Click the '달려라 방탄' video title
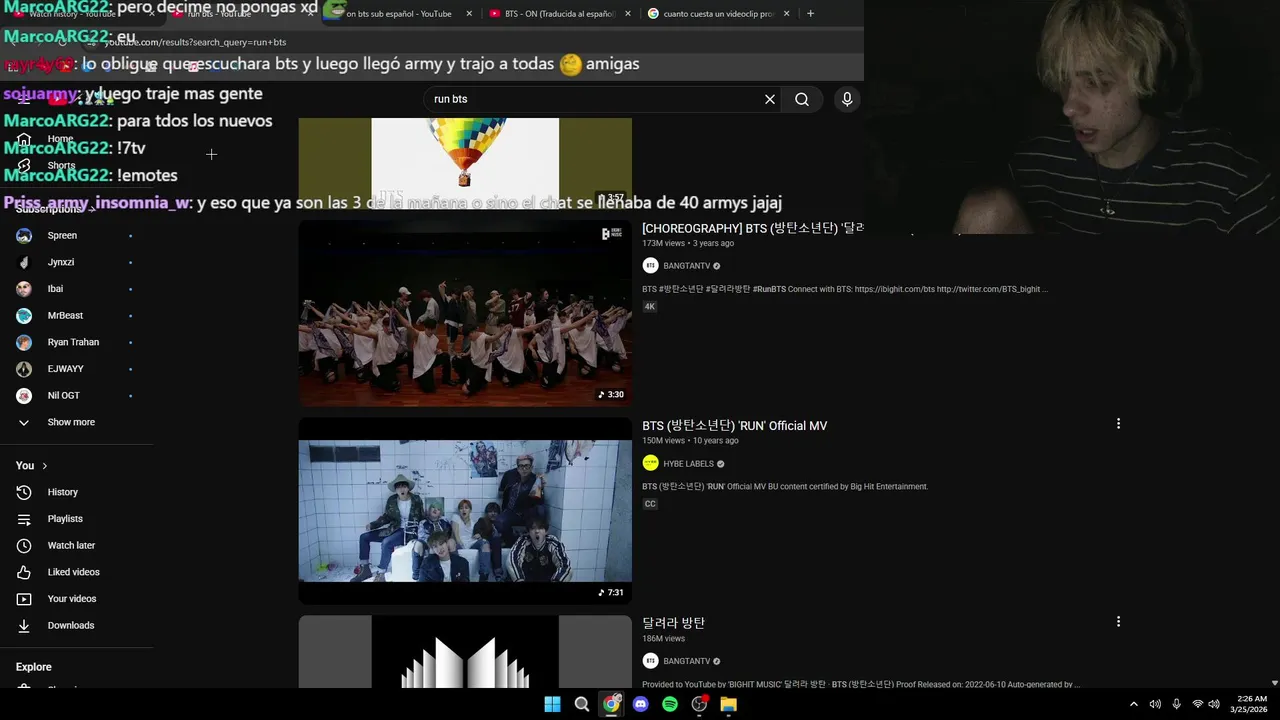The height and width of the screenshot is (720, 1280). click(x=673, y=623)
